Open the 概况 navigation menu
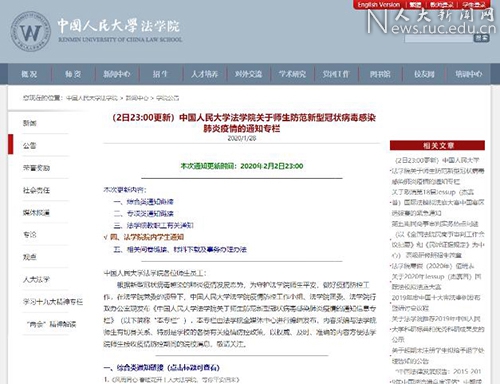 (29, 74)
